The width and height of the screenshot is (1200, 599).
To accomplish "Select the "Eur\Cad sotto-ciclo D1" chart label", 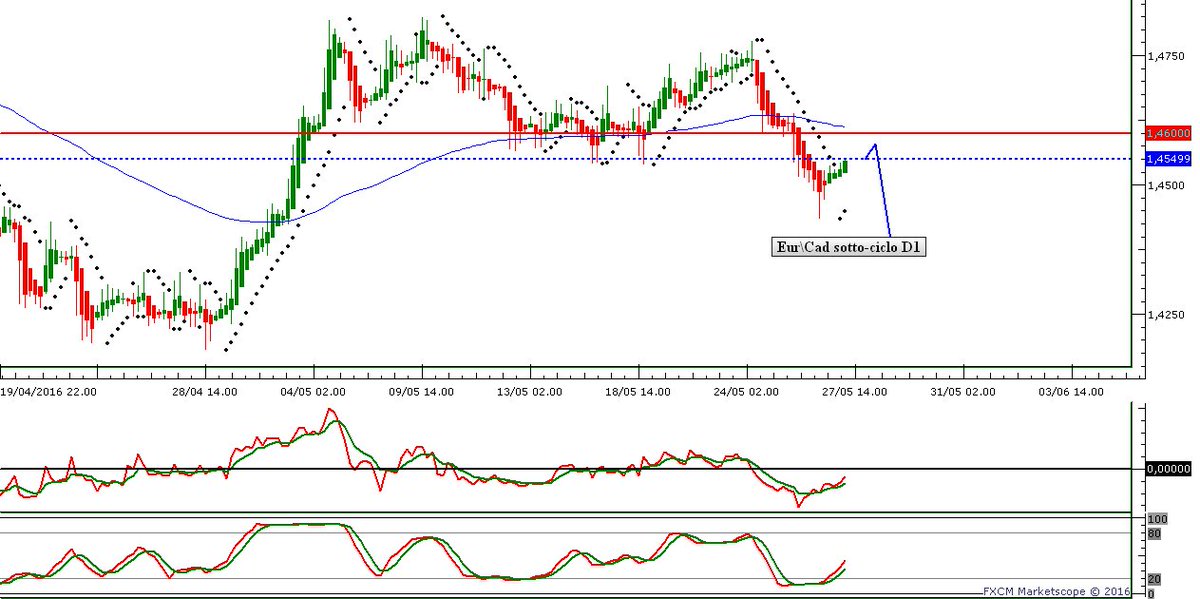I will 849,247.
